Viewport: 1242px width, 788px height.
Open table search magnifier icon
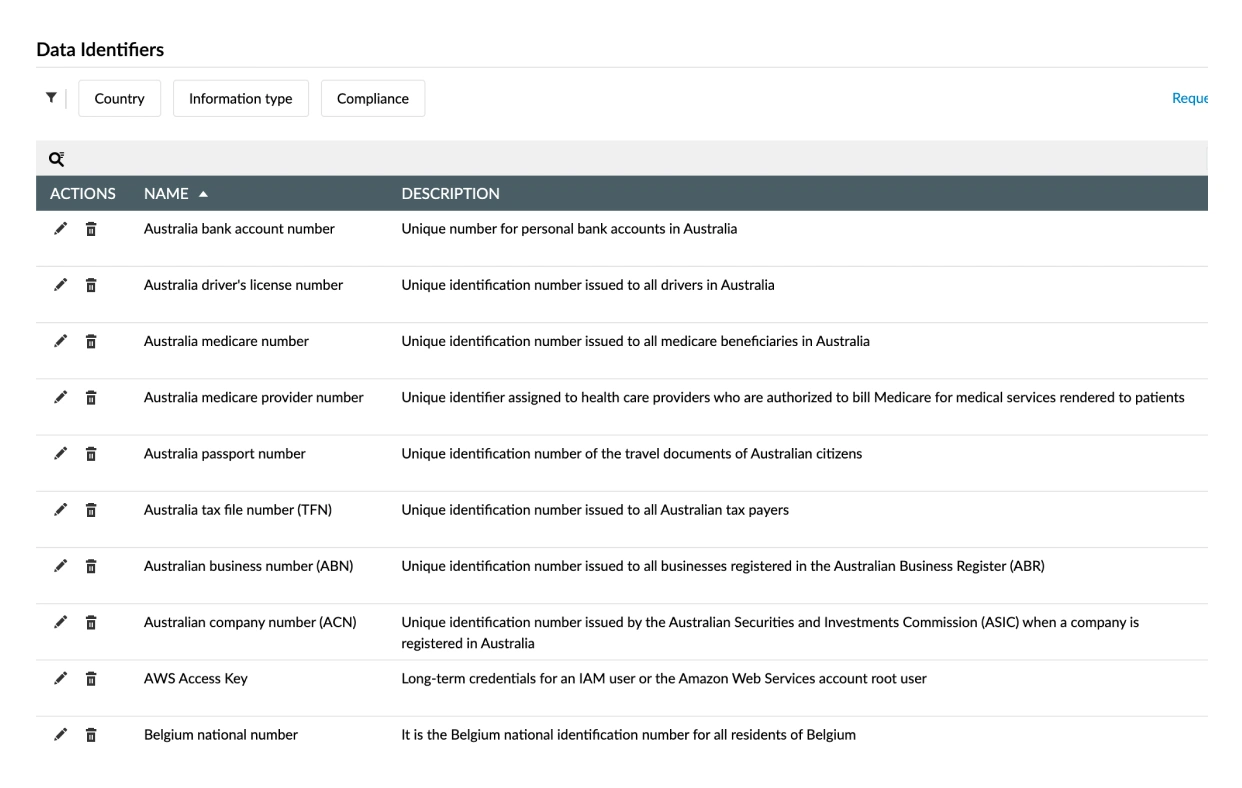point(56,158)
